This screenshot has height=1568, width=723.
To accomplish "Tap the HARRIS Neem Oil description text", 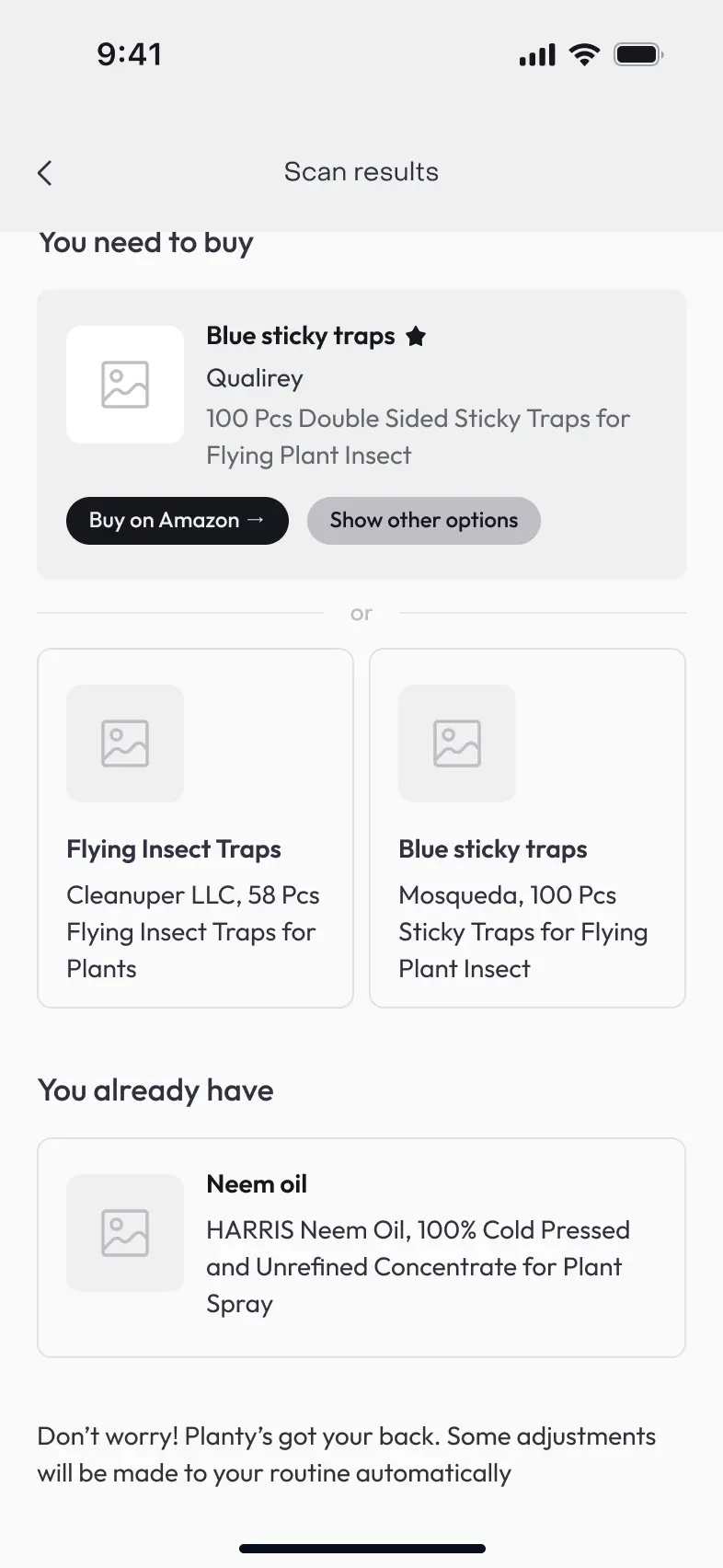I will (419, 1267).
